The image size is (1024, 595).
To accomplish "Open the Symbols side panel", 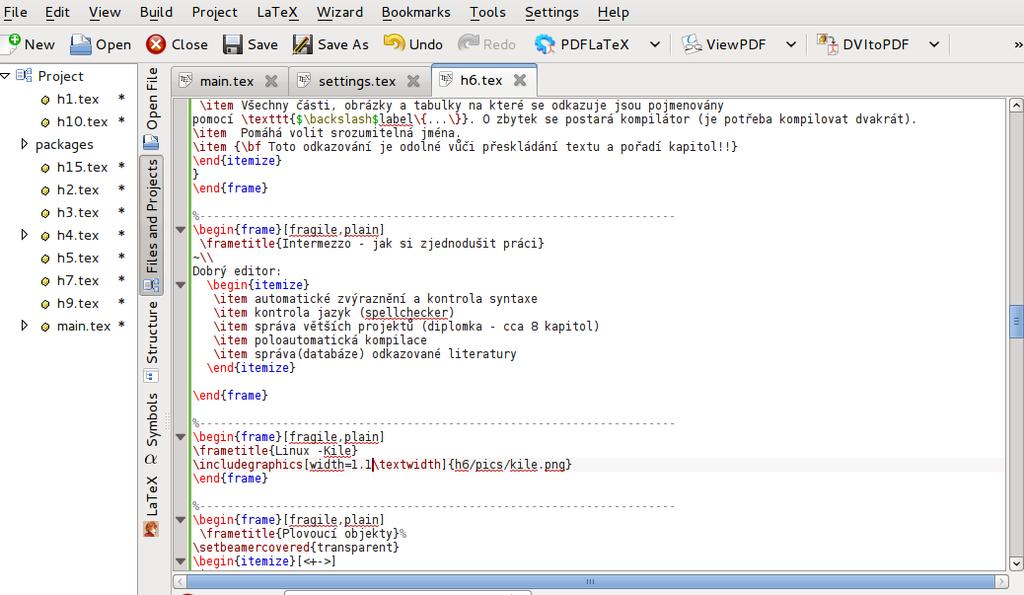I will (x=152, y=428).
